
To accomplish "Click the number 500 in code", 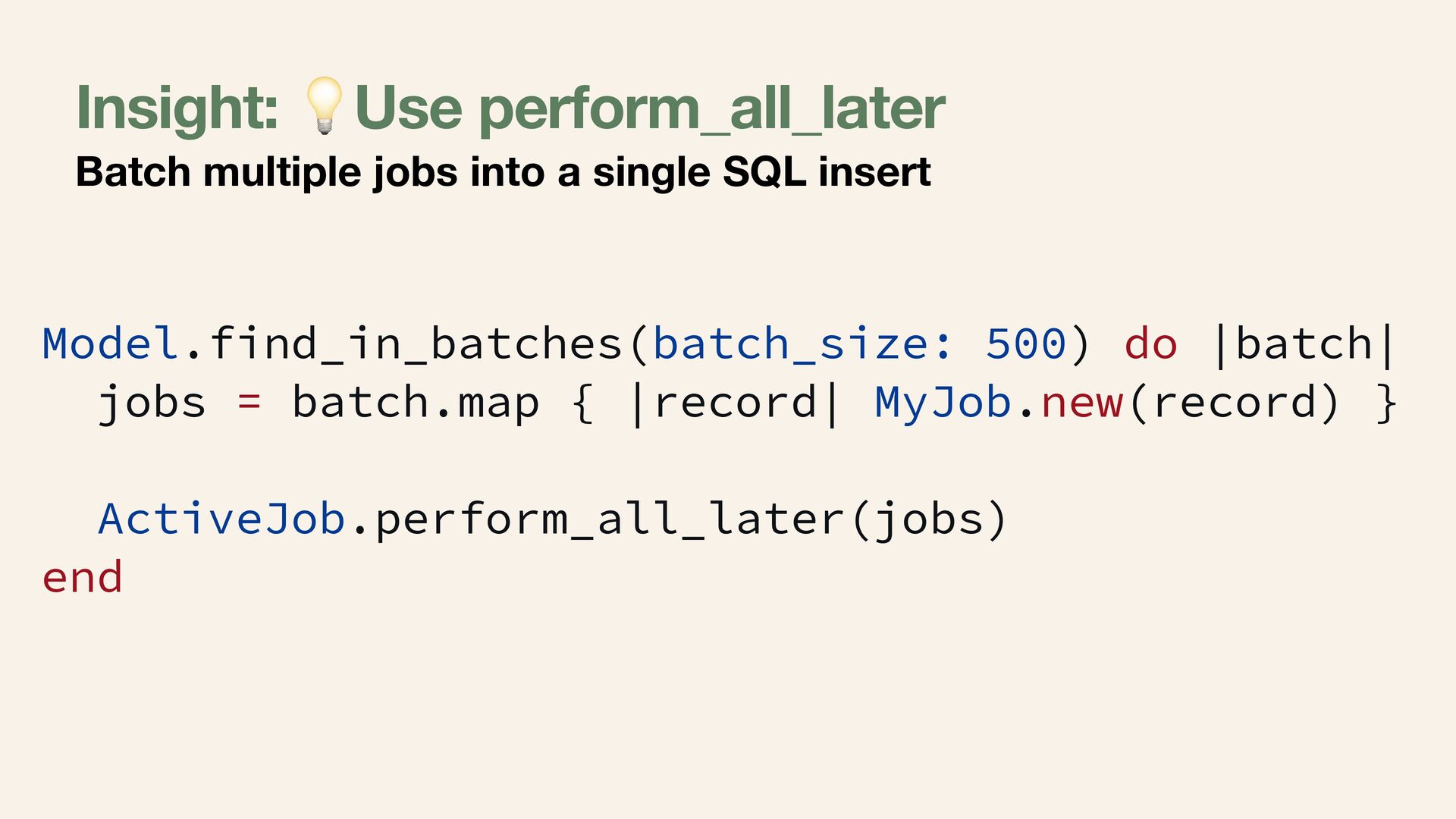I will pos(1026,344).
